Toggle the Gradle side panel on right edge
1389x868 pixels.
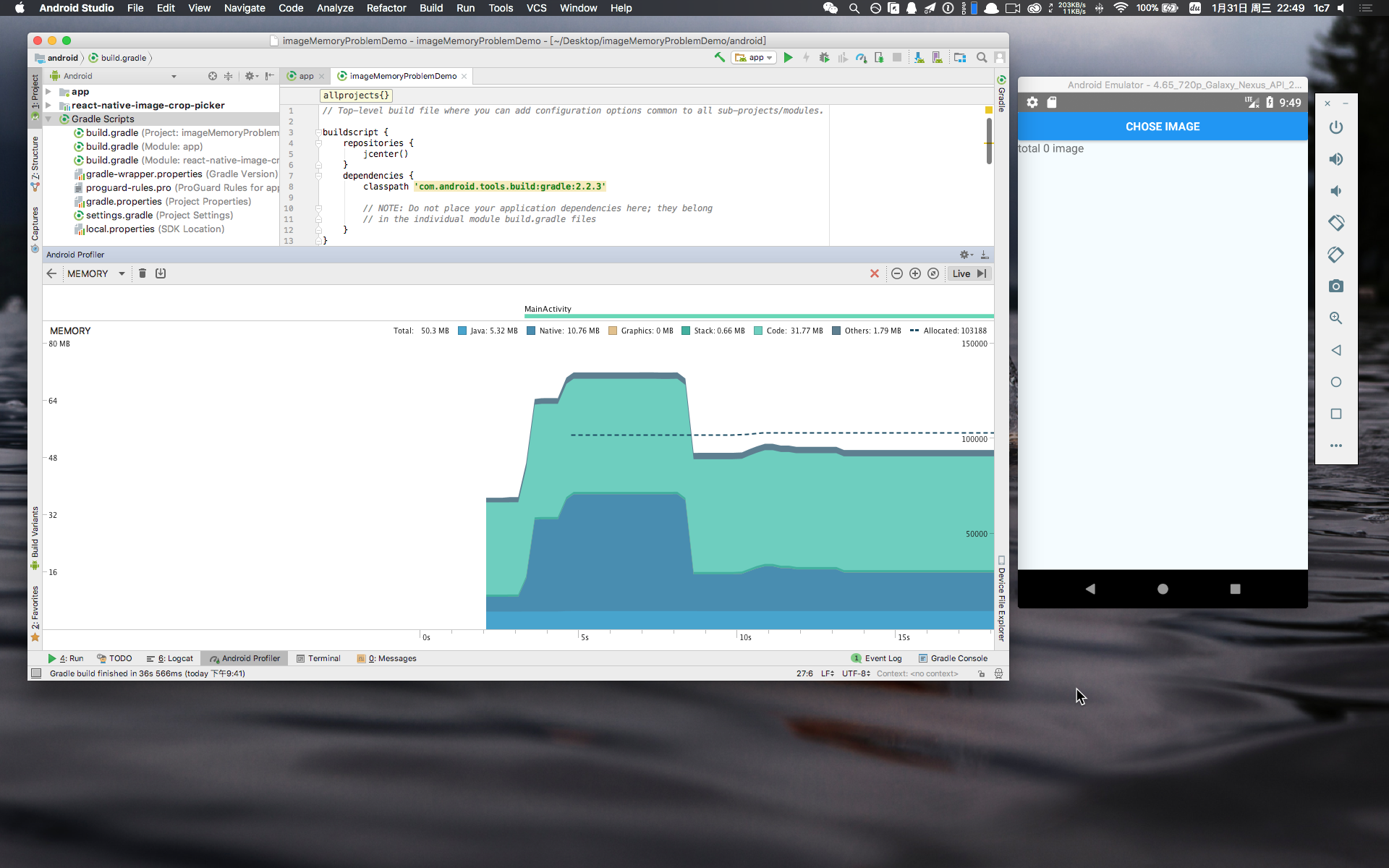1002,93
